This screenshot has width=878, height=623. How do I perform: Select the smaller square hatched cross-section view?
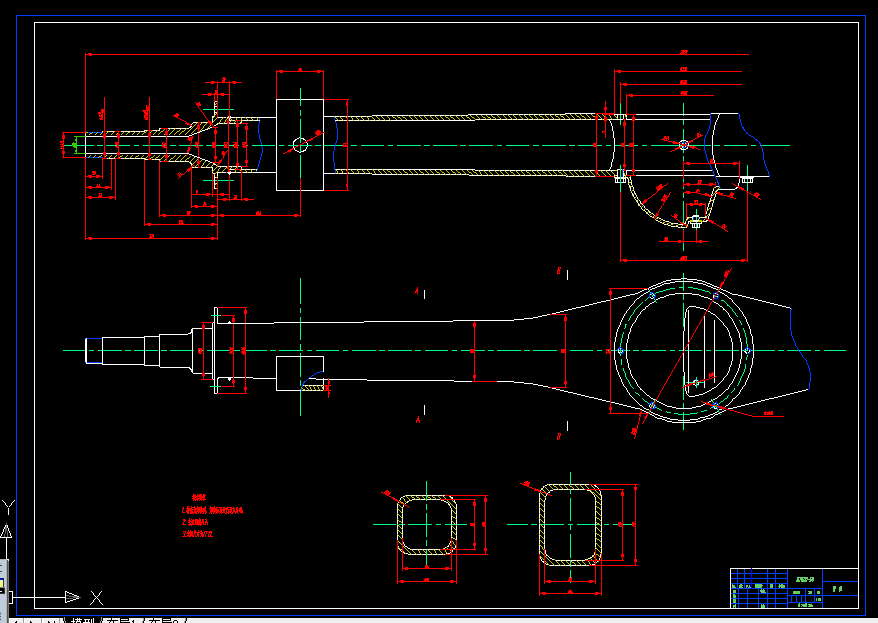pyautogui.click(x=427, y=524)
